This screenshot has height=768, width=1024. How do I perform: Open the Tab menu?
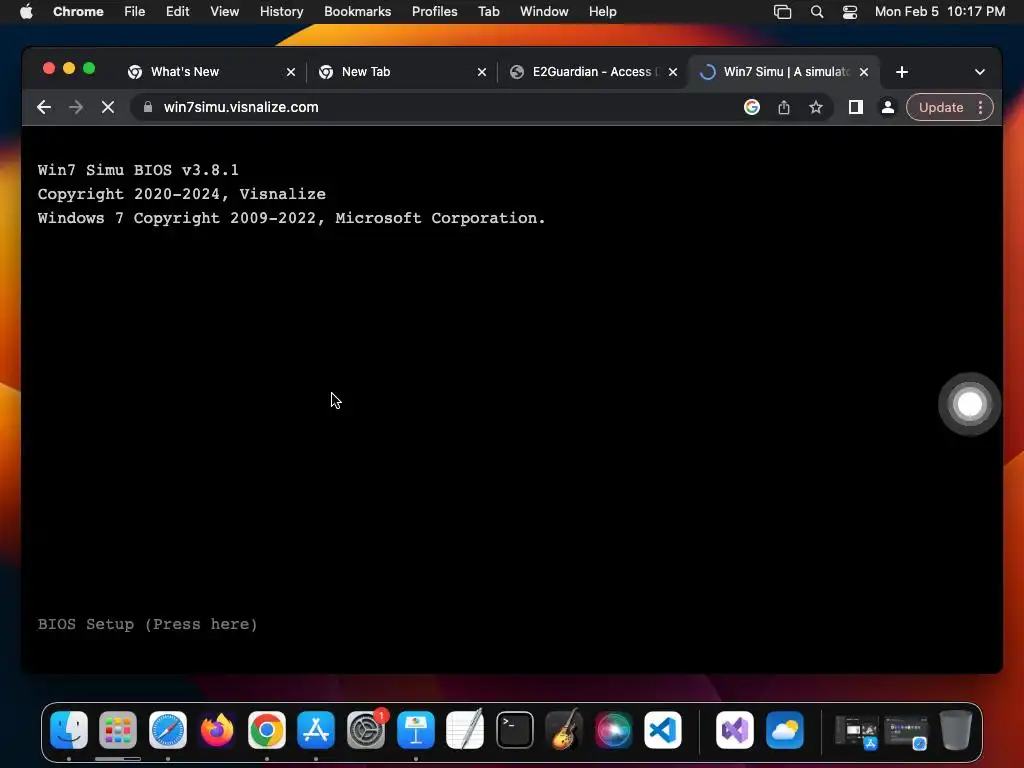488,11
